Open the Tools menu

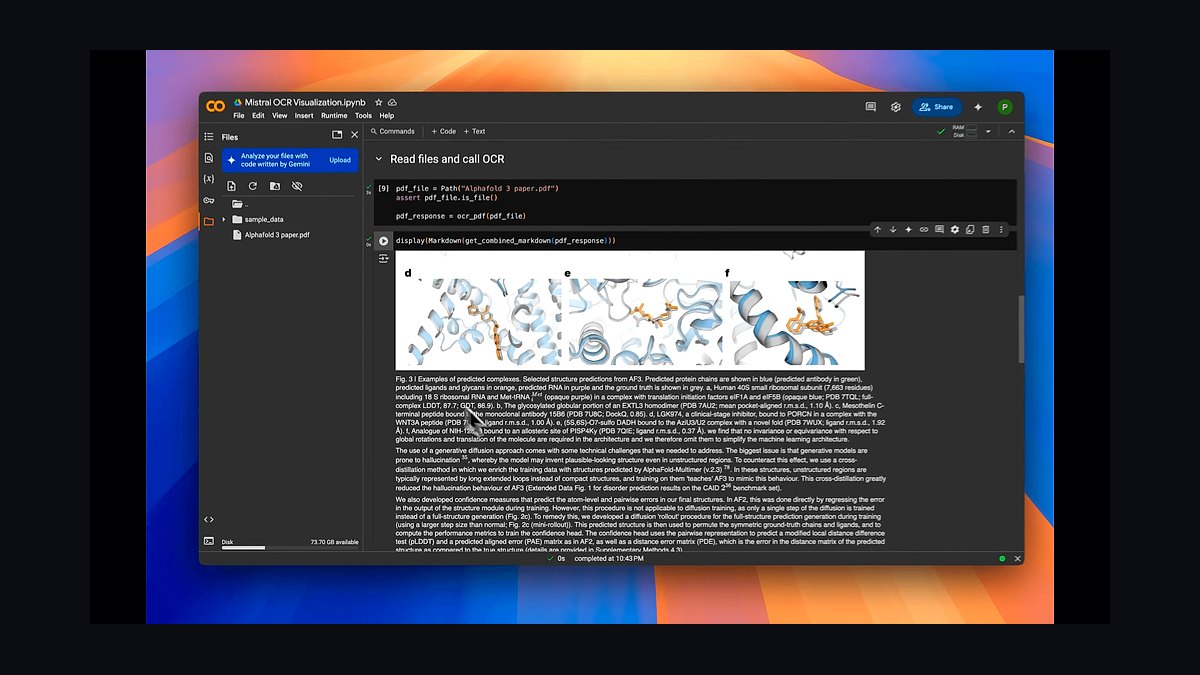[x=363, y=116]
